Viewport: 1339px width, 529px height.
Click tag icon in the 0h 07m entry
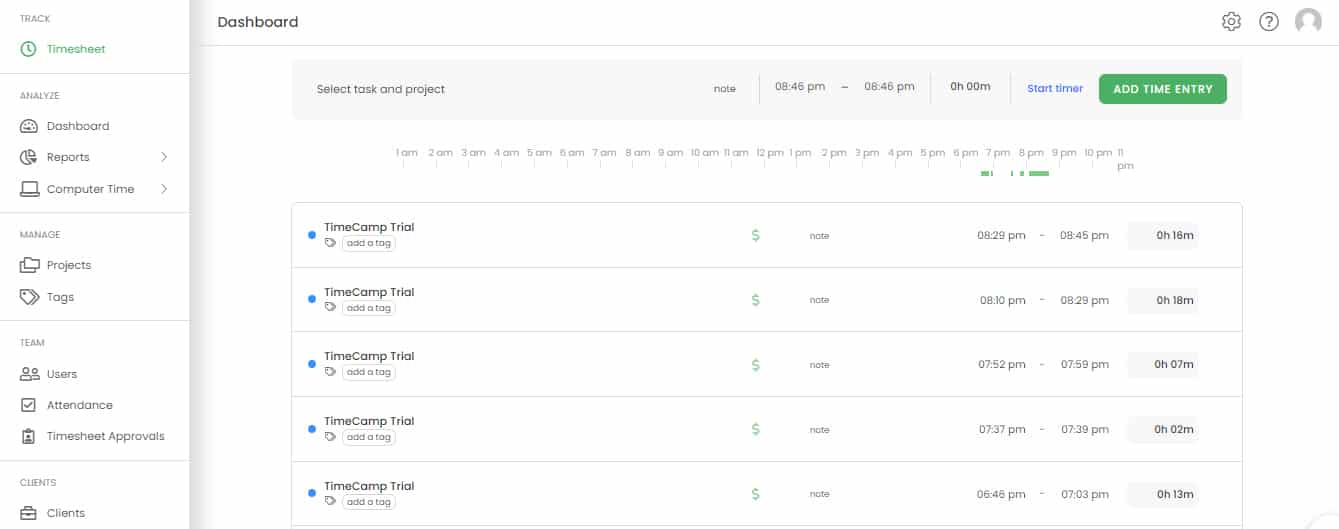pos(331,372)
